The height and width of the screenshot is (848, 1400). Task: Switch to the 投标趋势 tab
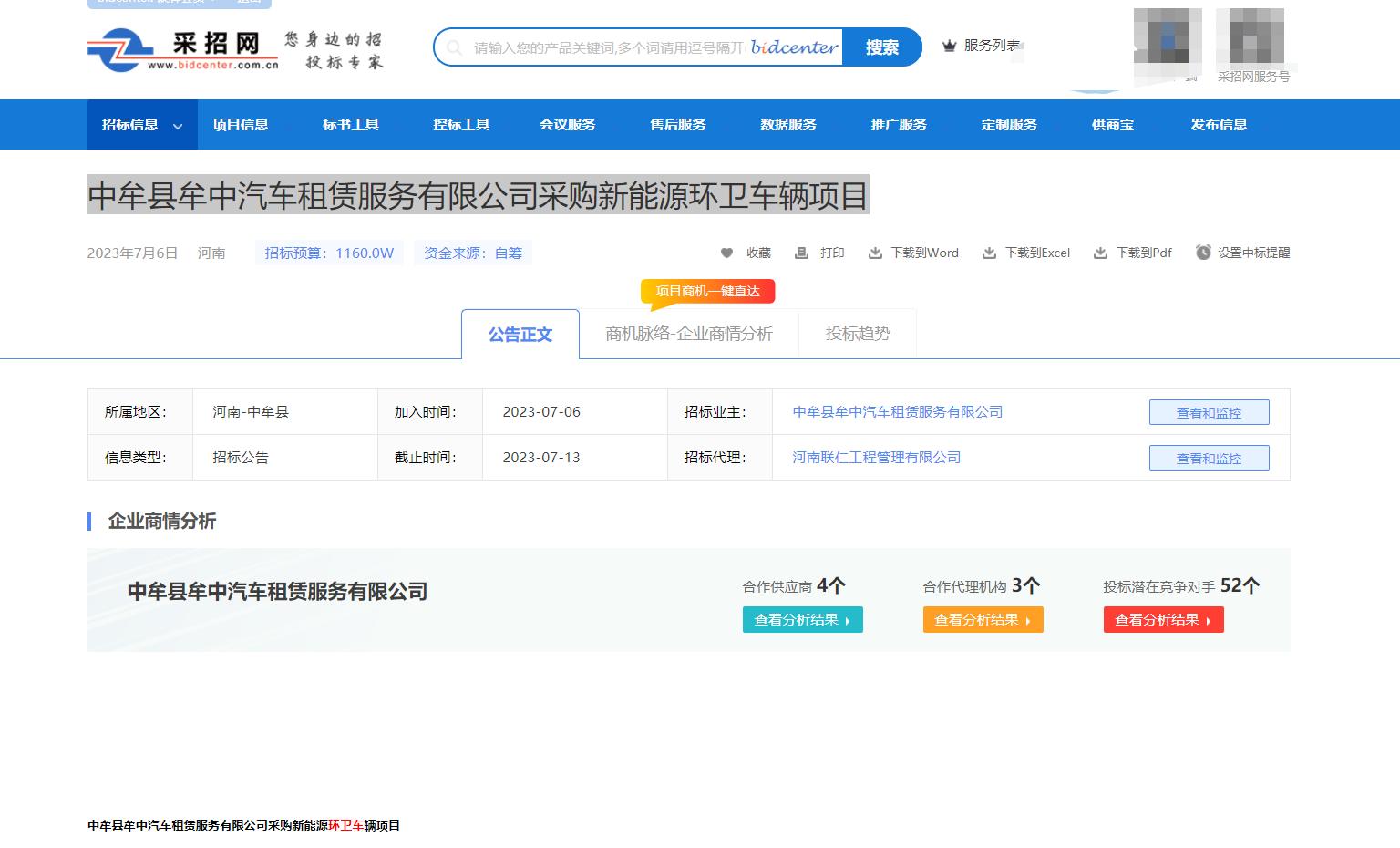pyautogui.click(x=857, y=333)
